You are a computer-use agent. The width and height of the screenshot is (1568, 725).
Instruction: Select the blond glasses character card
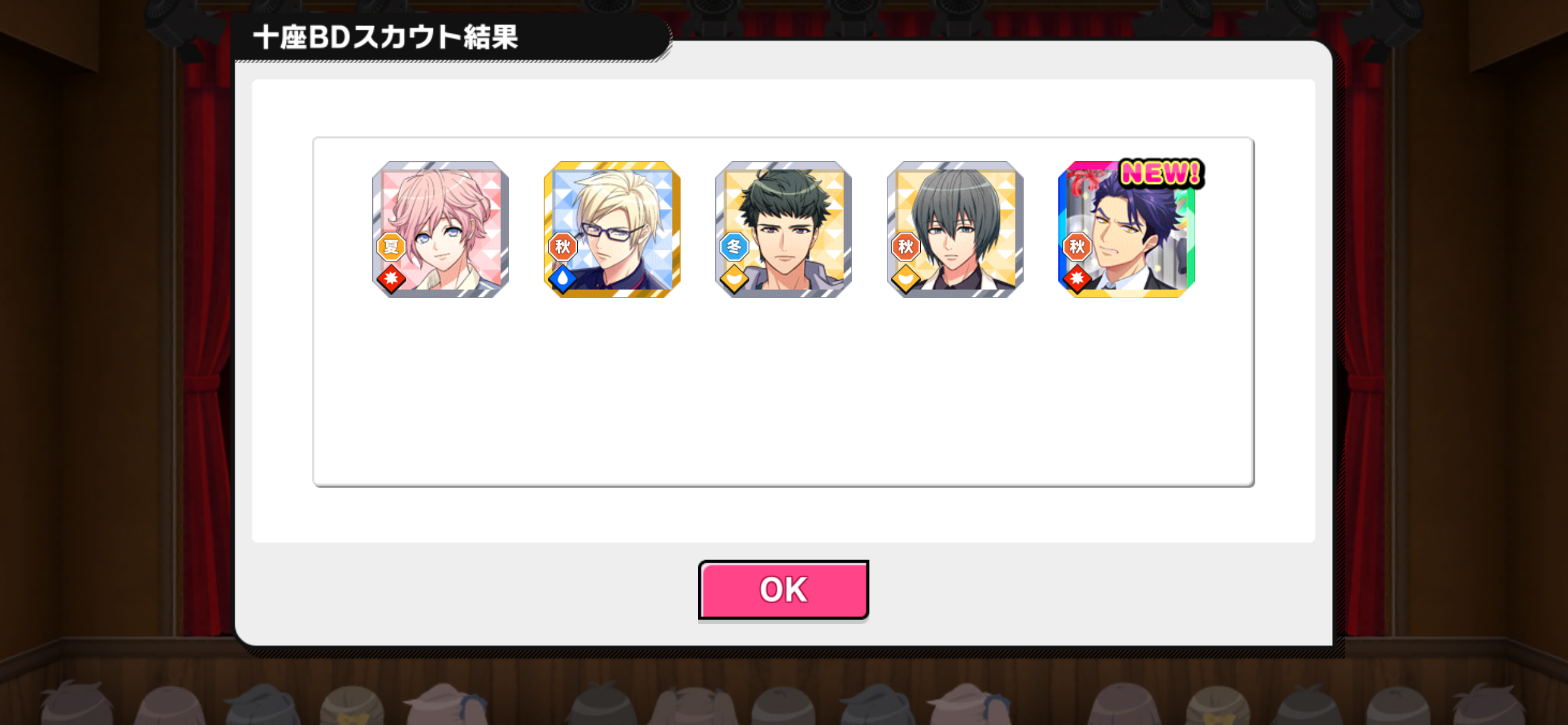point(612,230)
